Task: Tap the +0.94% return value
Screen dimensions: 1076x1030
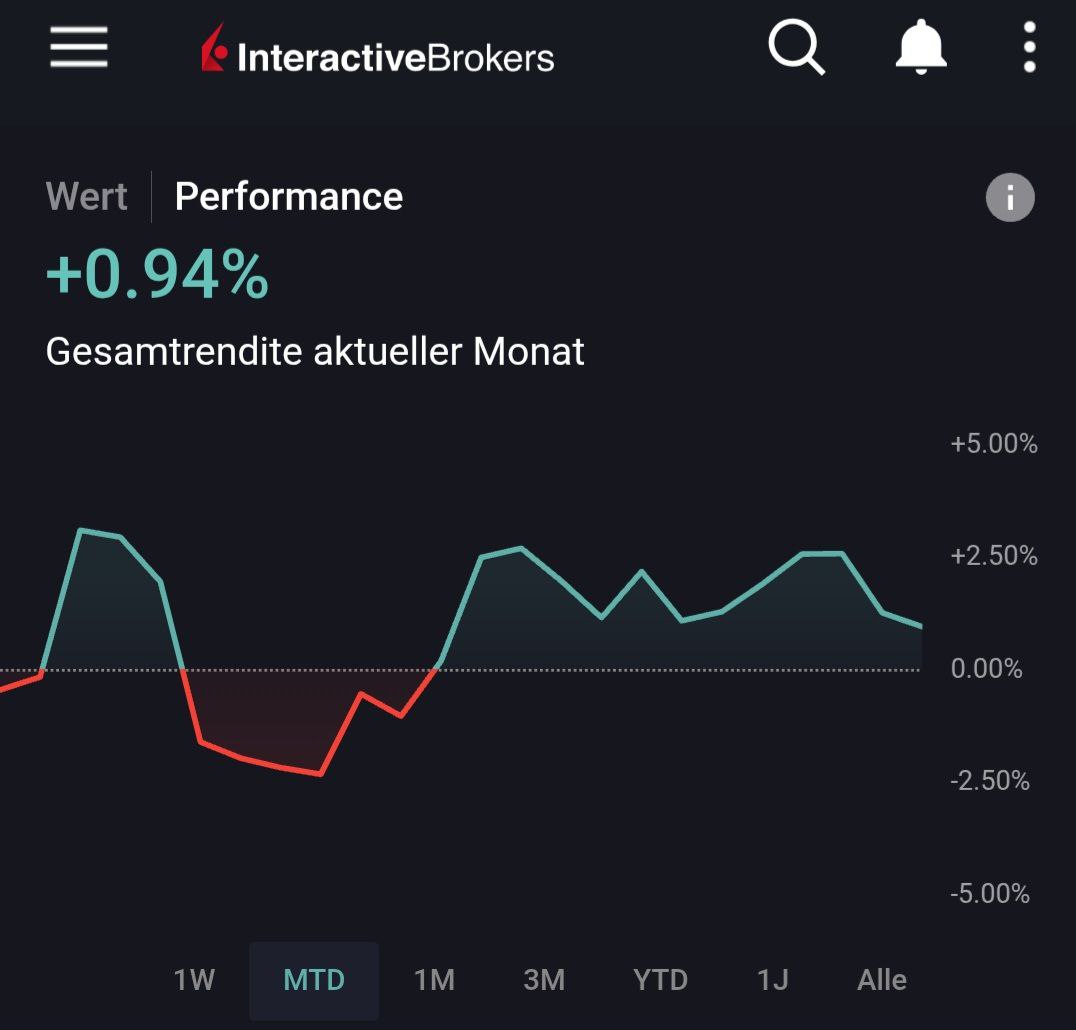Action: click(157, 275)
